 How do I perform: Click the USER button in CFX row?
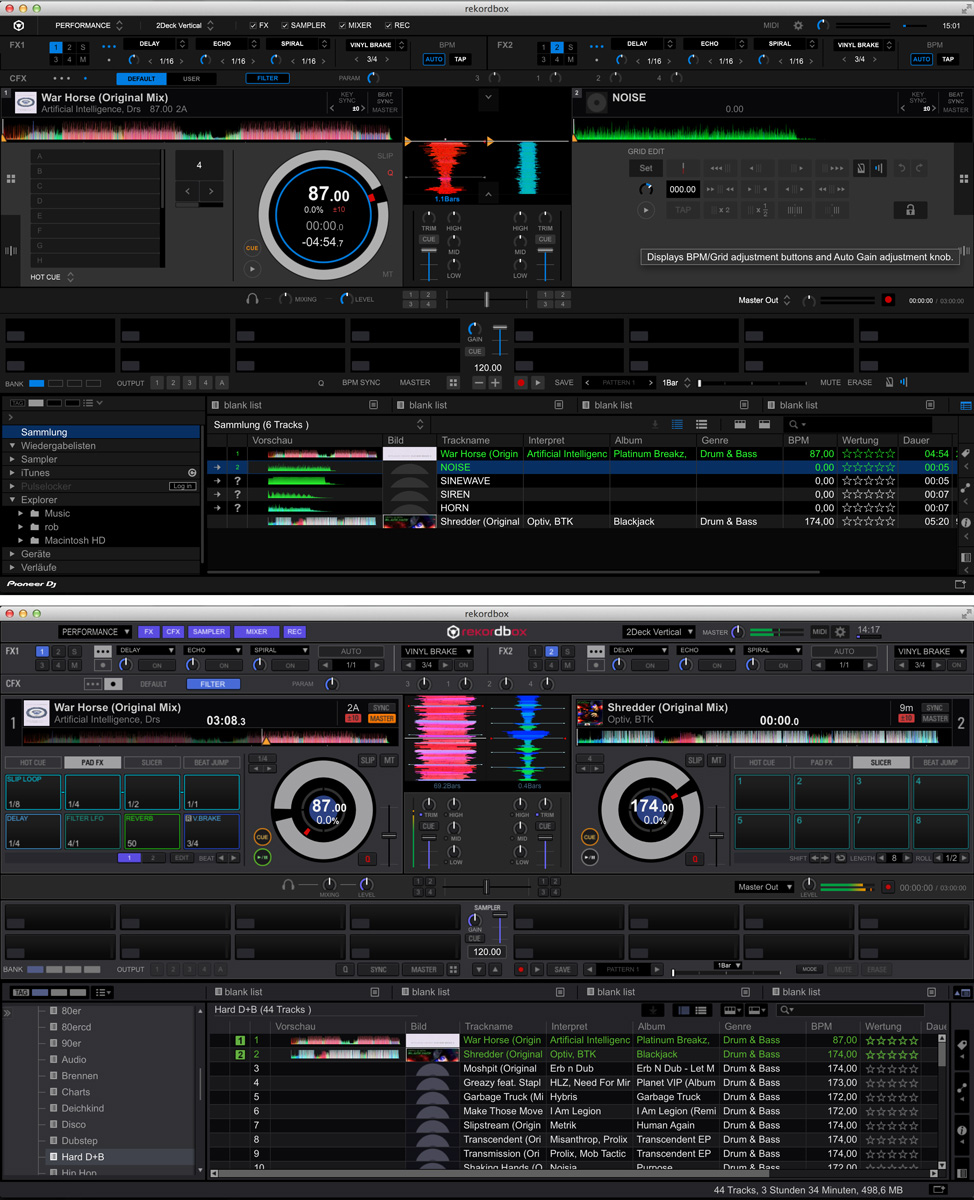[191, 78]
